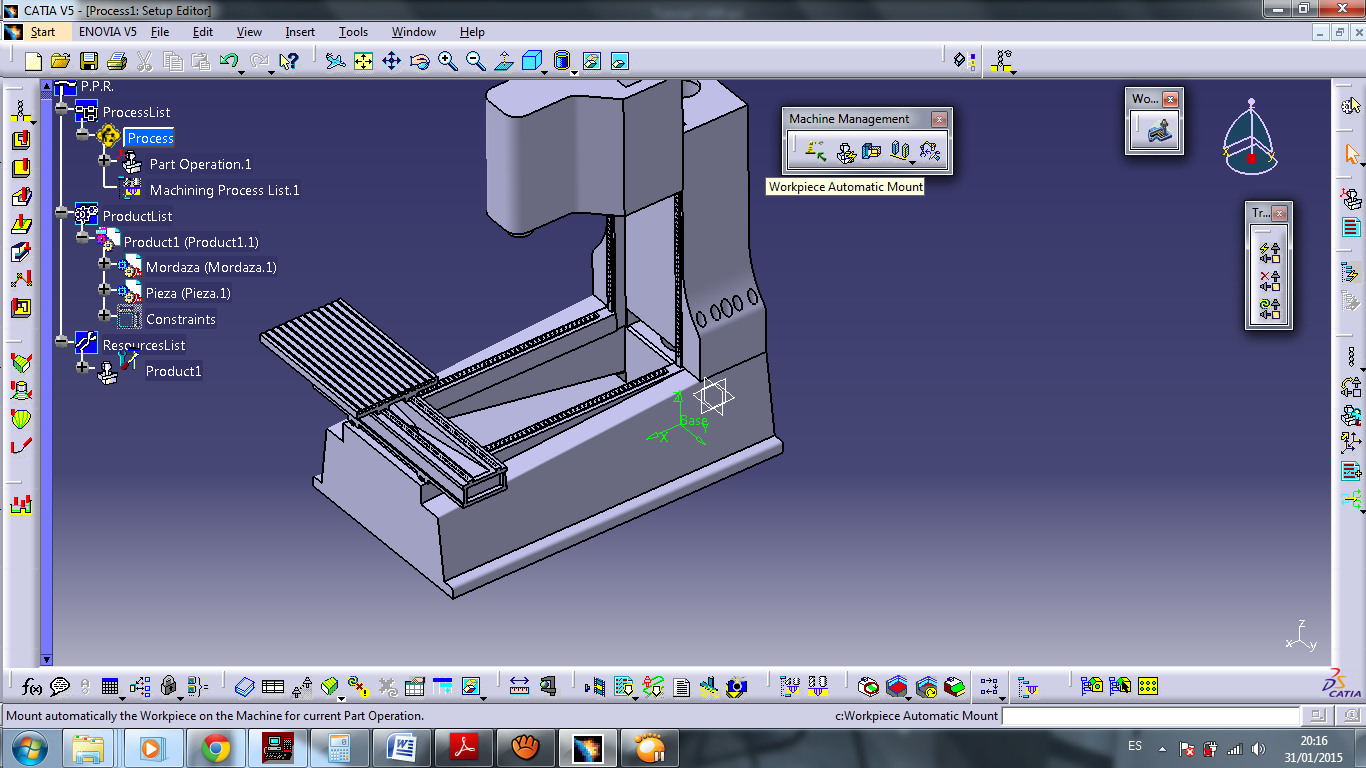Select Machining Process List.1 in tree
The width and height of the screenshot is (1366, 768).
[x=224, y=190]
